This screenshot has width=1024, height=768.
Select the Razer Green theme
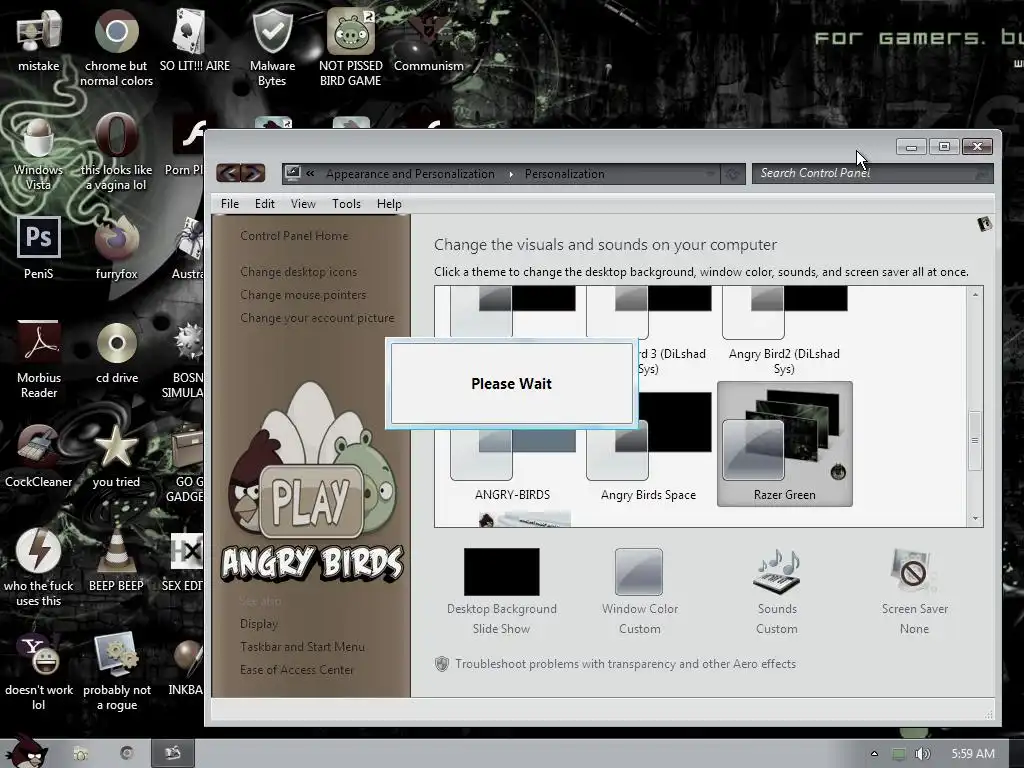tap(784, 444)
